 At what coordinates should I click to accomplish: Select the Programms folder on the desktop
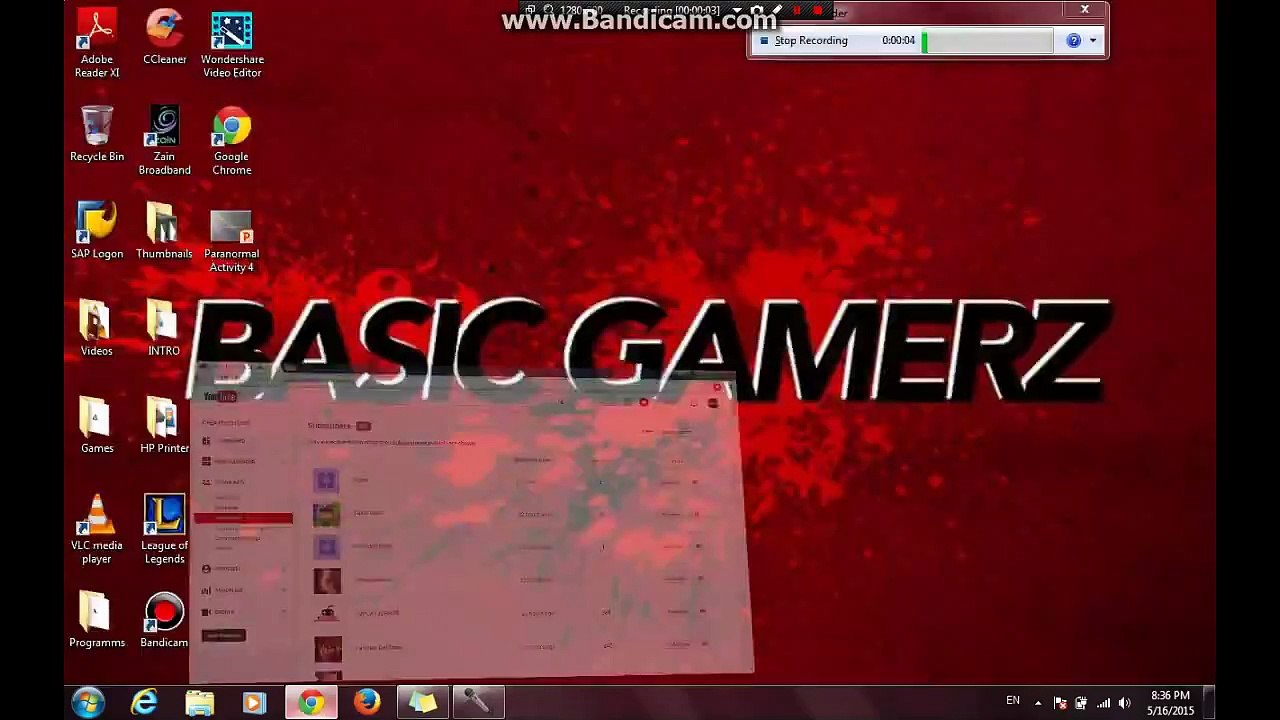click(97, 620)
